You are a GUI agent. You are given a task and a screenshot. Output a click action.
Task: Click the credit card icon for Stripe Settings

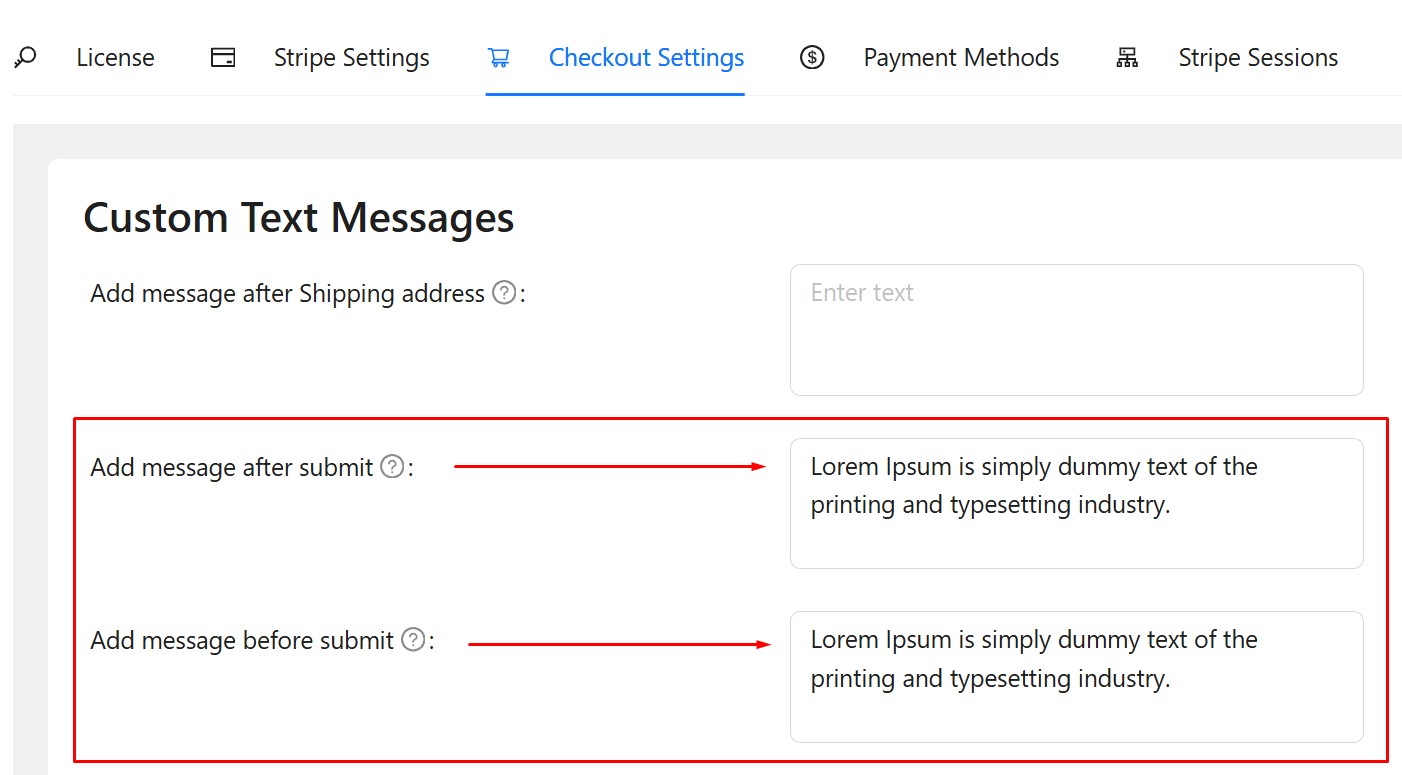(x=223, y=58)
